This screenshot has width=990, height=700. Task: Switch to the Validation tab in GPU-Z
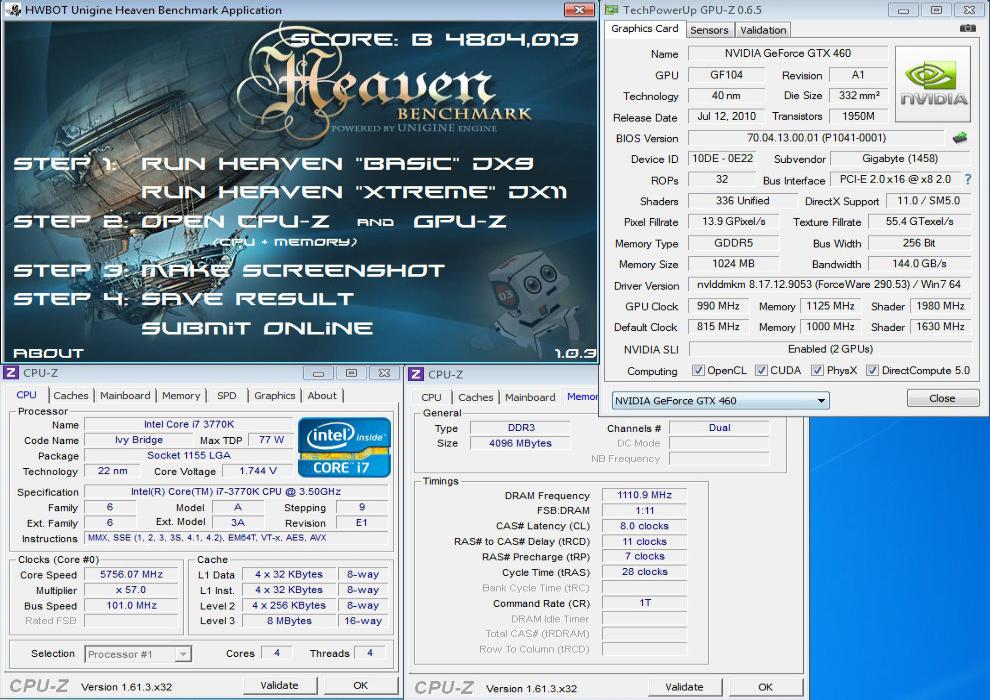coord(763,30)
